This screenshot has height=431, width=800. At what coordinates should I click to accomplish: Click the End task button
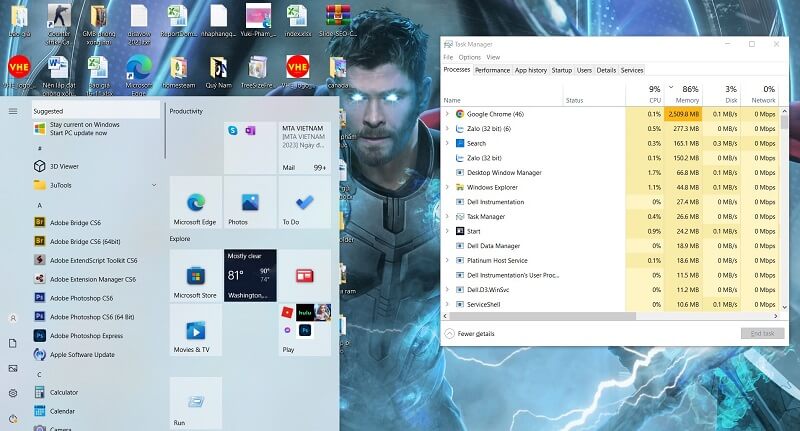762,334
